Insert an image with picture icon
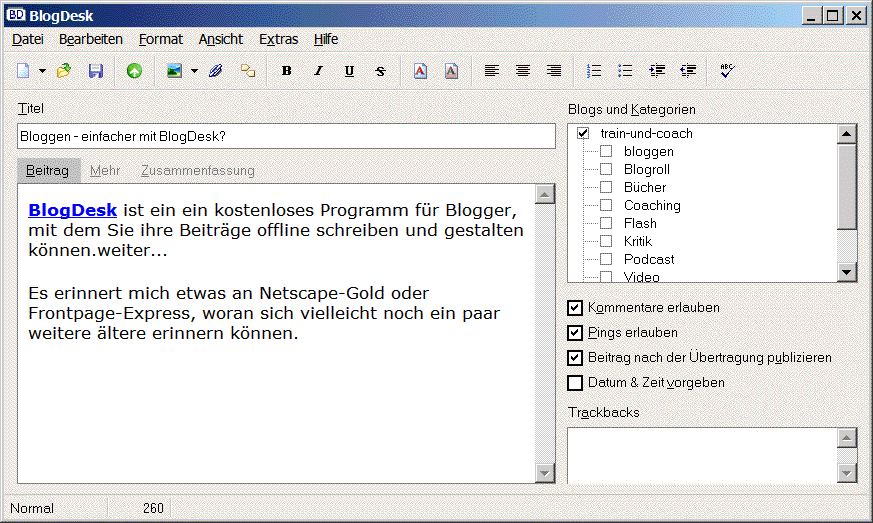Image resolution: width=873 pixels, height=523 pixels. [x=174, y=71]
